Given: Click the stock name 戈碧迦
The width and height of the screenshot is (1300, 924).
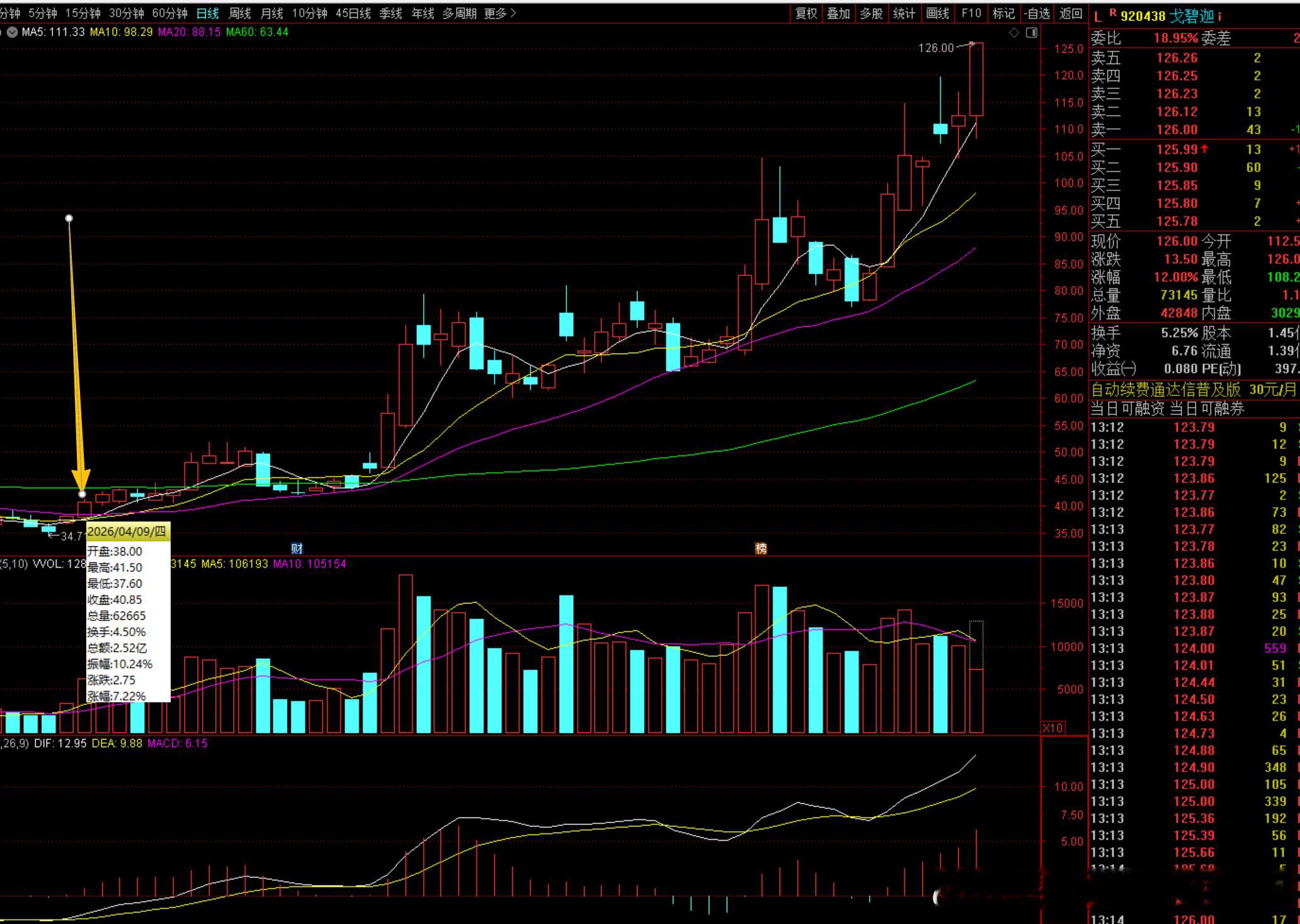Looking at the screenshot, I should point(1192,16).
